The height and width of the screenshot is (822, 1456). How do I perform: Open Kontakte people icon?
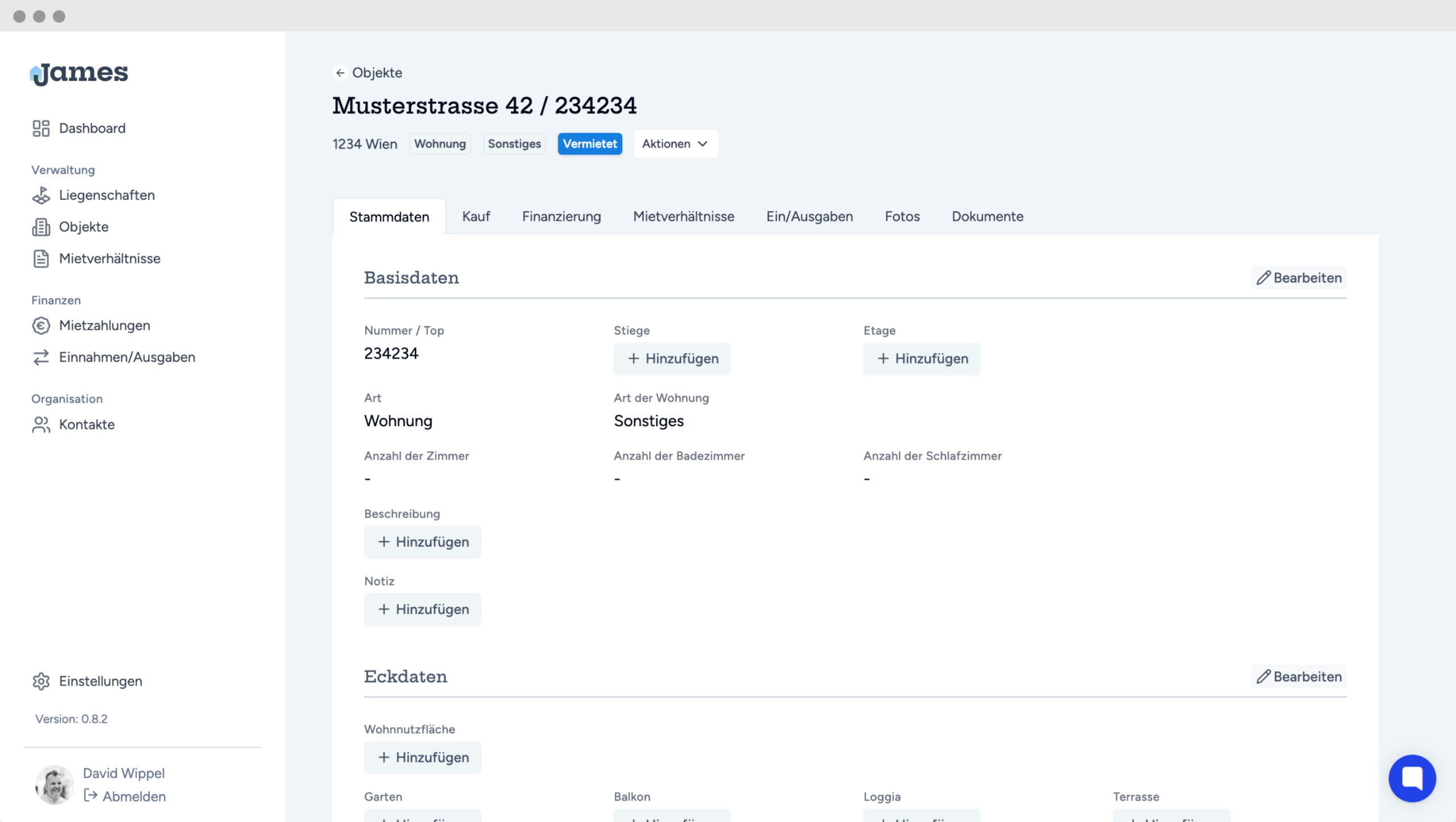41,424
